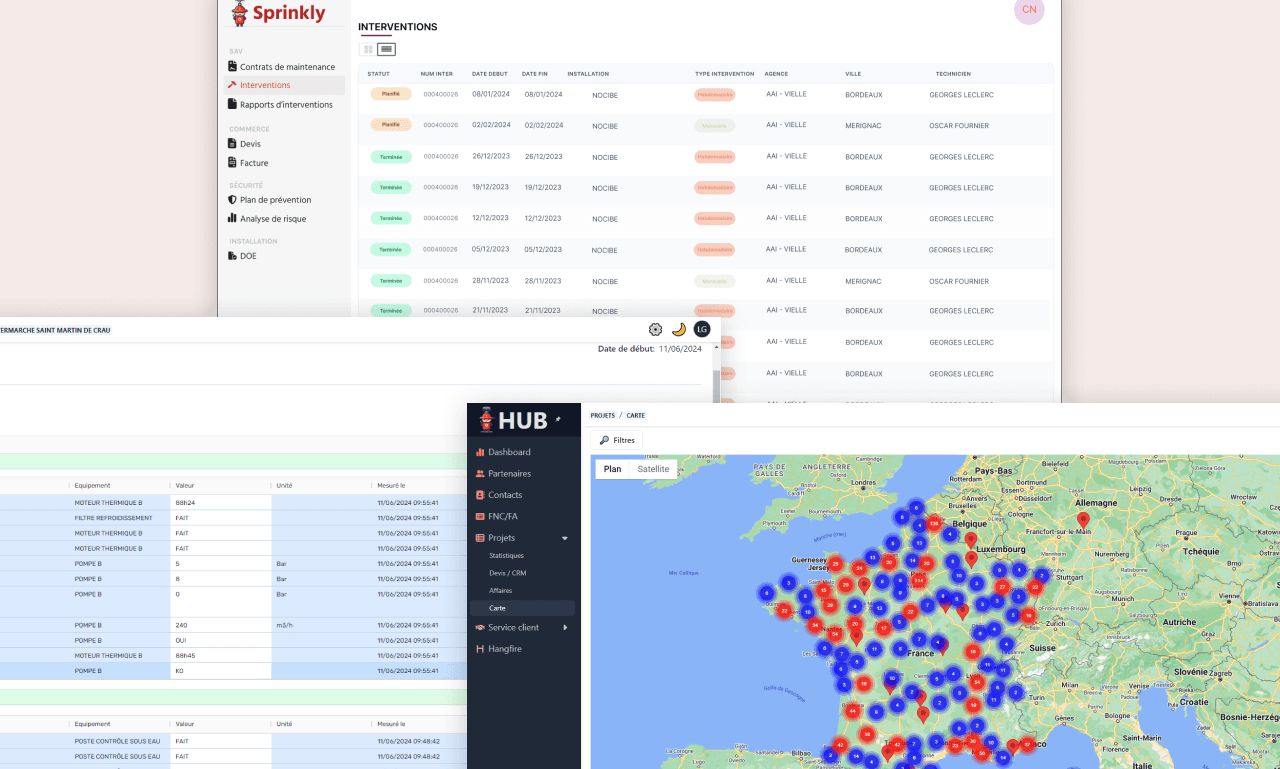Click Terminée badge for 26/12/2023 intervention

pos(391,157)
